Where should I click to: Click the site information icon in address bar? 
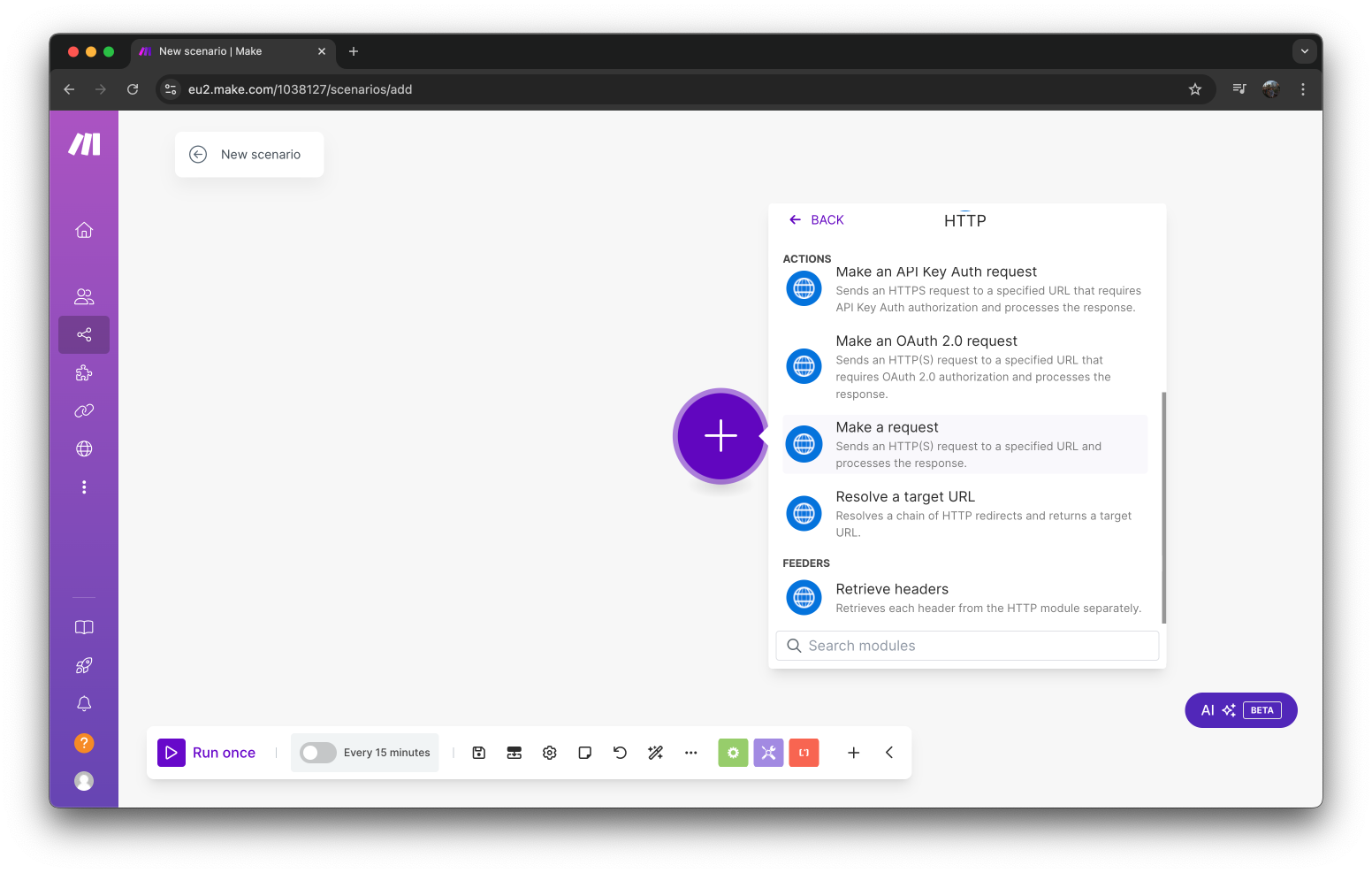(171, 89)
